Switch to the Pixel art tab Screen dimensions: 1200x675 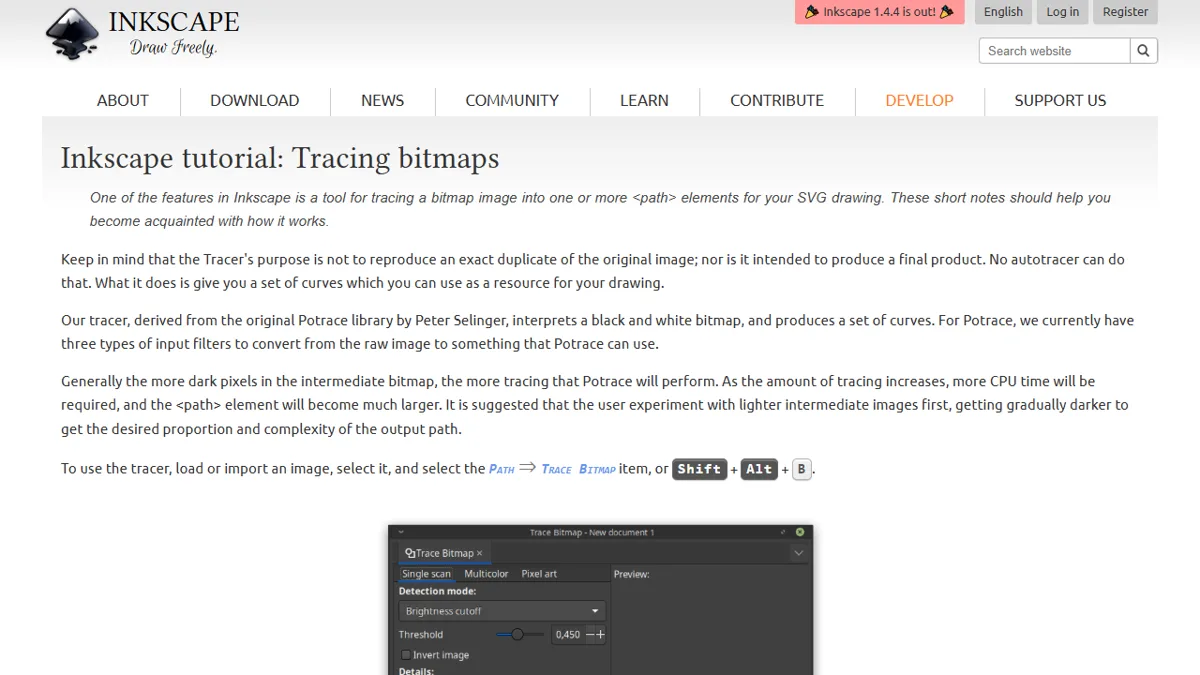click(x=539, y=574)
